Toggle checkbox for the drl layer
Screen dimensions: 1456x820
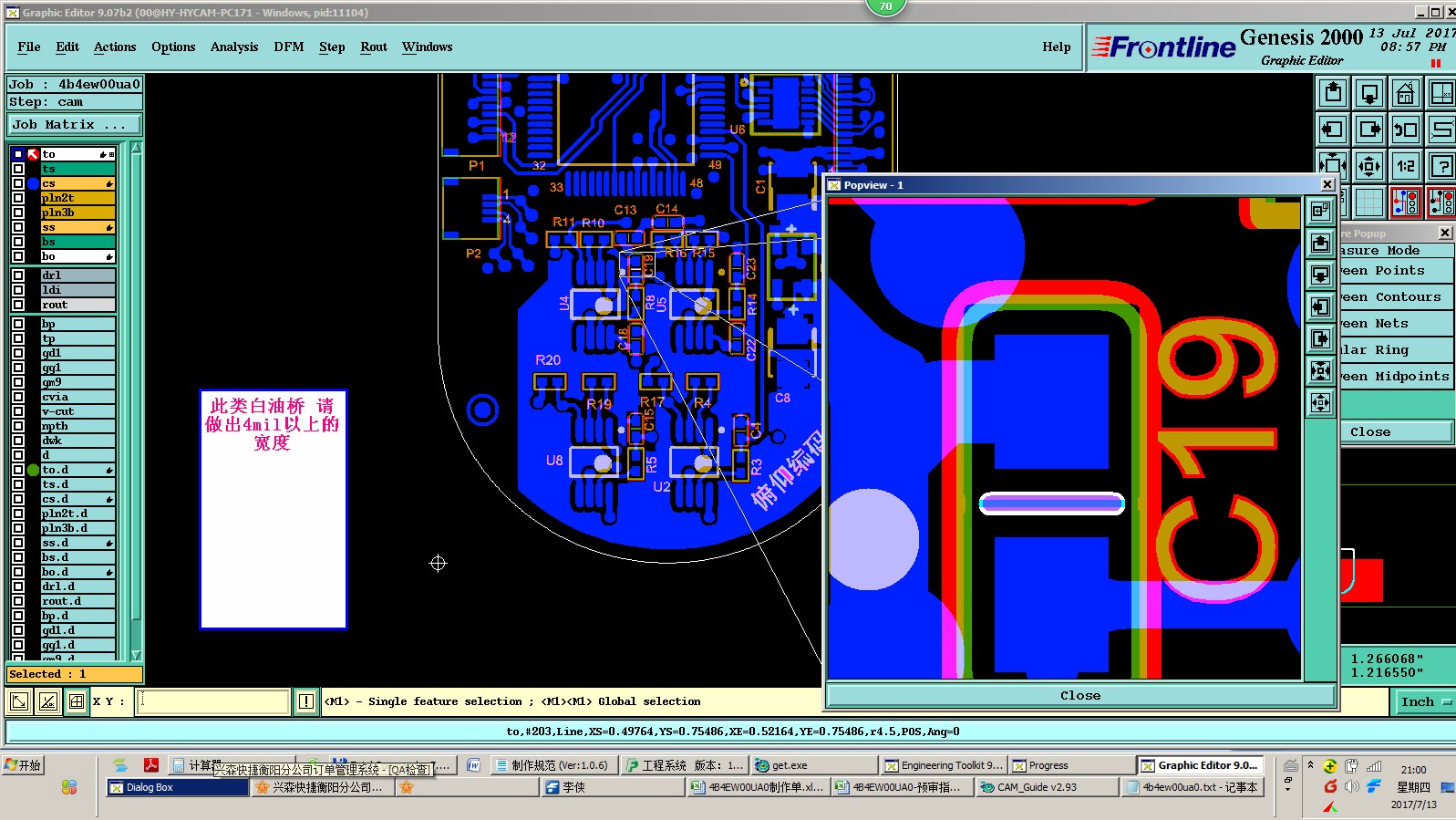(x=18, y=275)
